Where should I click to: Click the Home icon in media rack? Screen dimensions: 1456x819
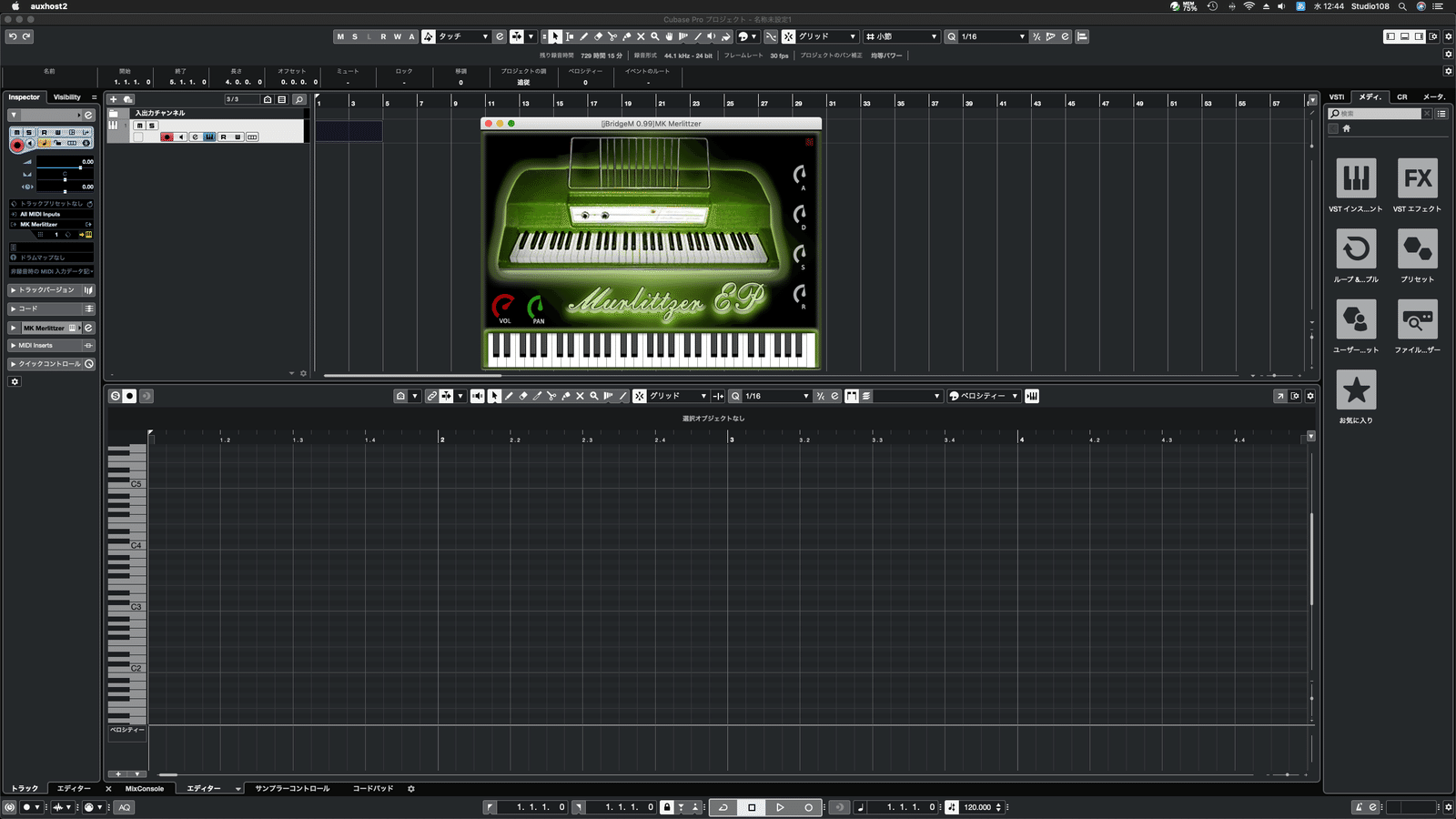click(1347, 128)
